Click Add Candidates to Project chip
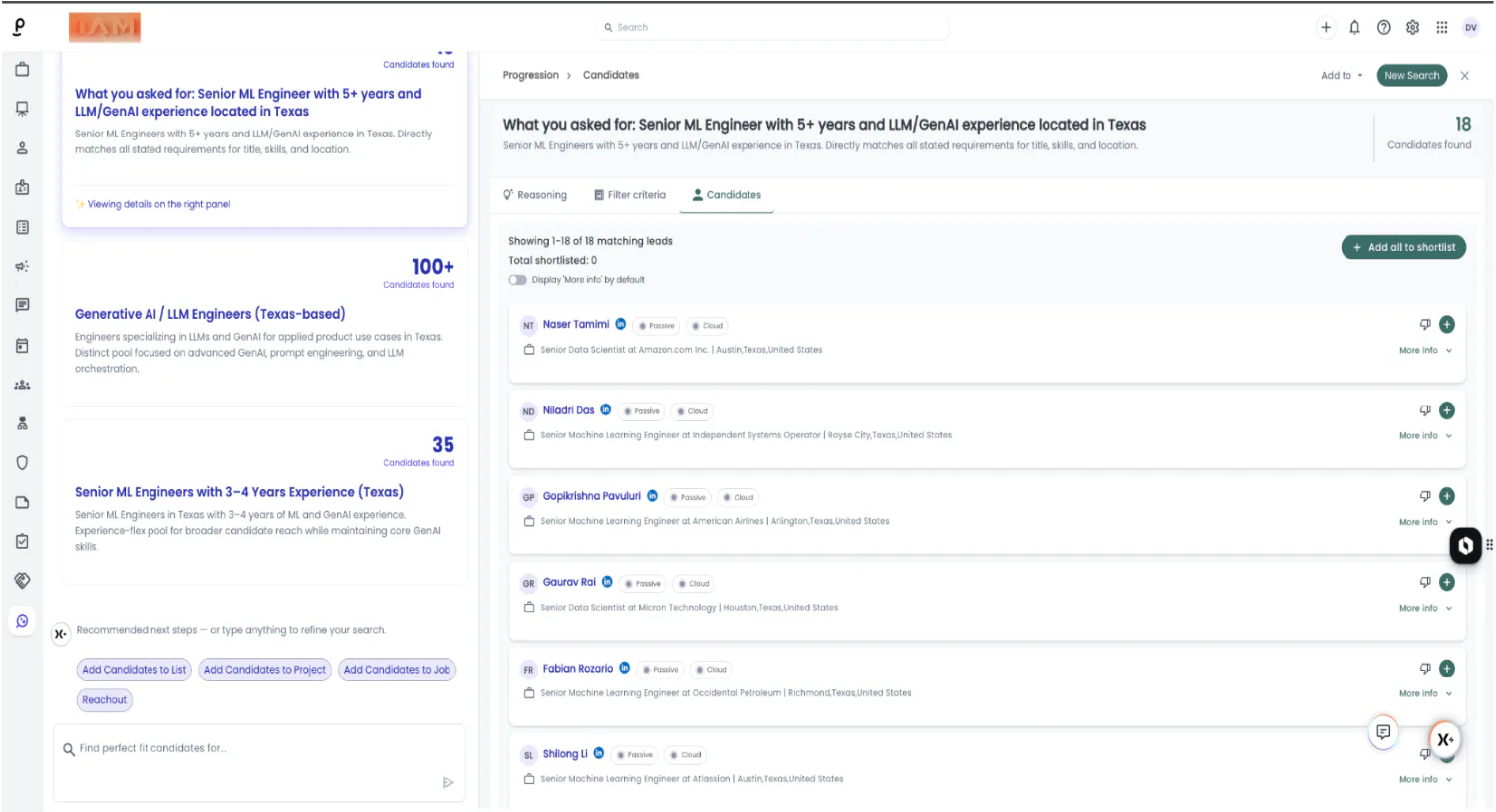This screenshot has height=812, width=1496. click(x=265, y=670)
